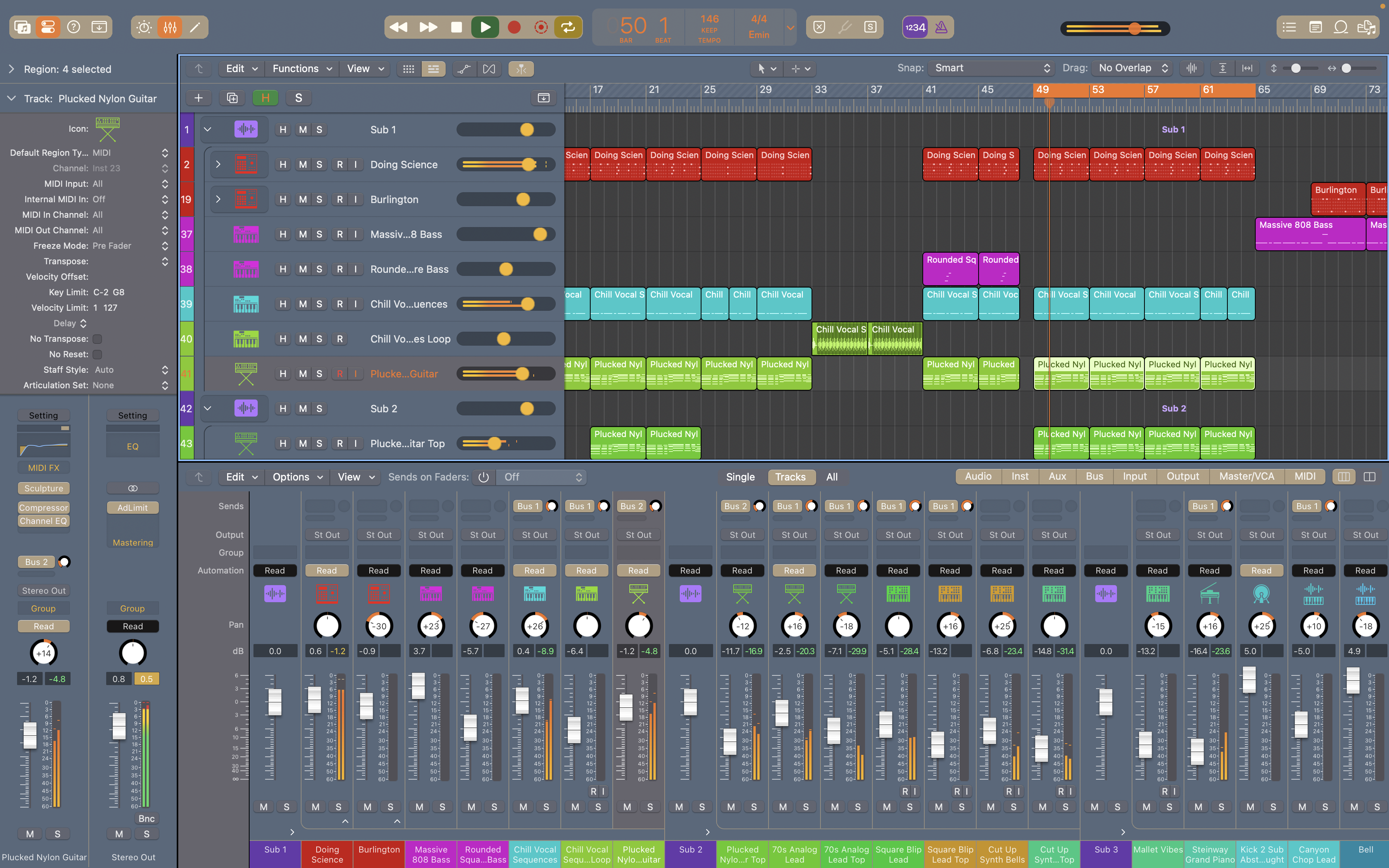1389x868 pixels.
Task: Click the AdLimit plugin on Stereo Out
Action: (x=133, y=508)
